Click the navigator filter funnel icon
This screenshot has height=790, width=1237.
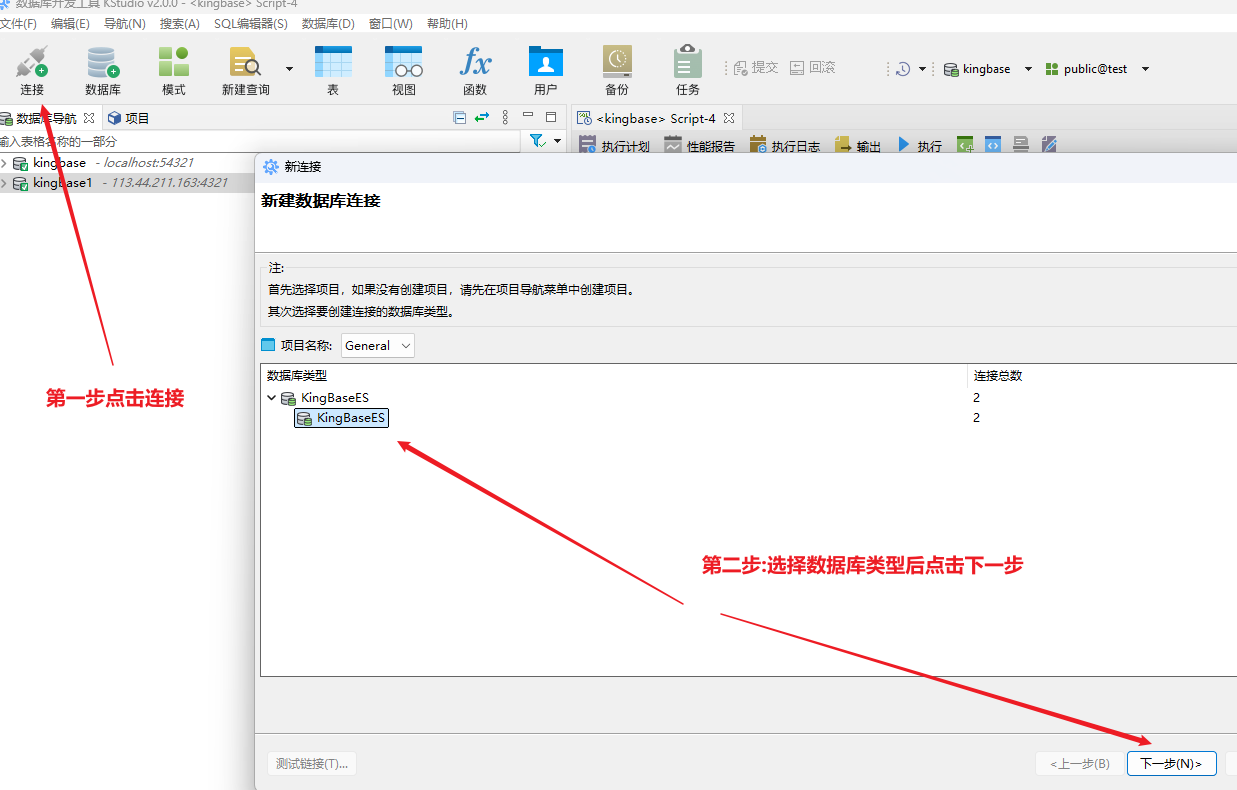(x=537, y=141)
